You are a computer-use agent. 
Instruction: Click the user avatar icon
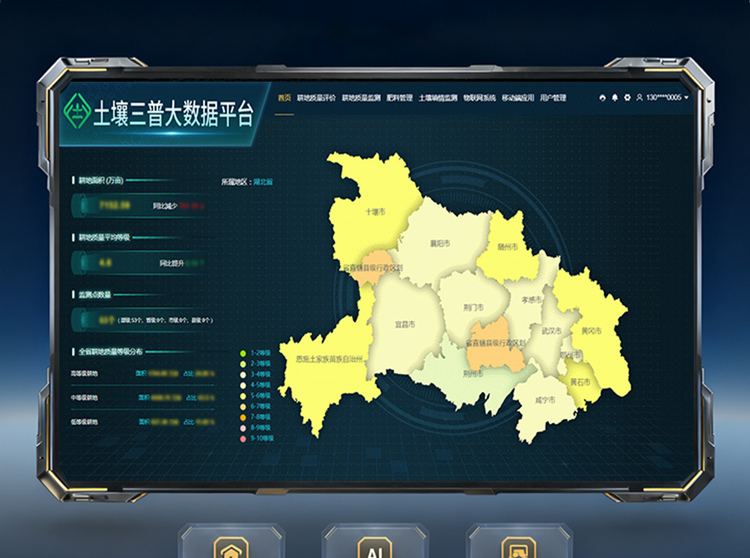coord(639,98)
